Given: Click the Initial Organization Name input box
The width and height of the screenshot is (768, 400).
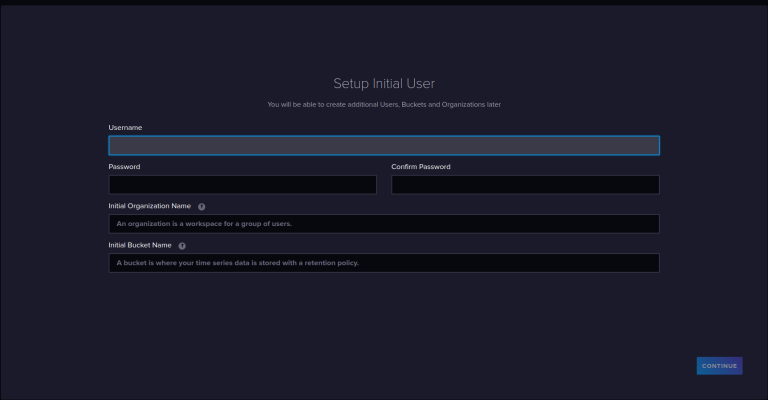Looking at the screenshot, I should (383, 224).
